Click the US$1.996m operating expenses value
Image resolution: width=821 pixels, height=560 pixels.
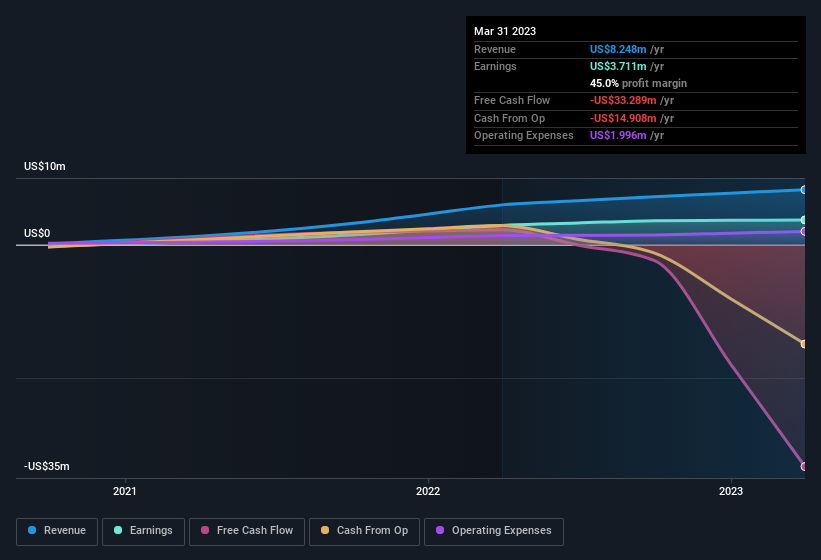(x=618, y=136)
